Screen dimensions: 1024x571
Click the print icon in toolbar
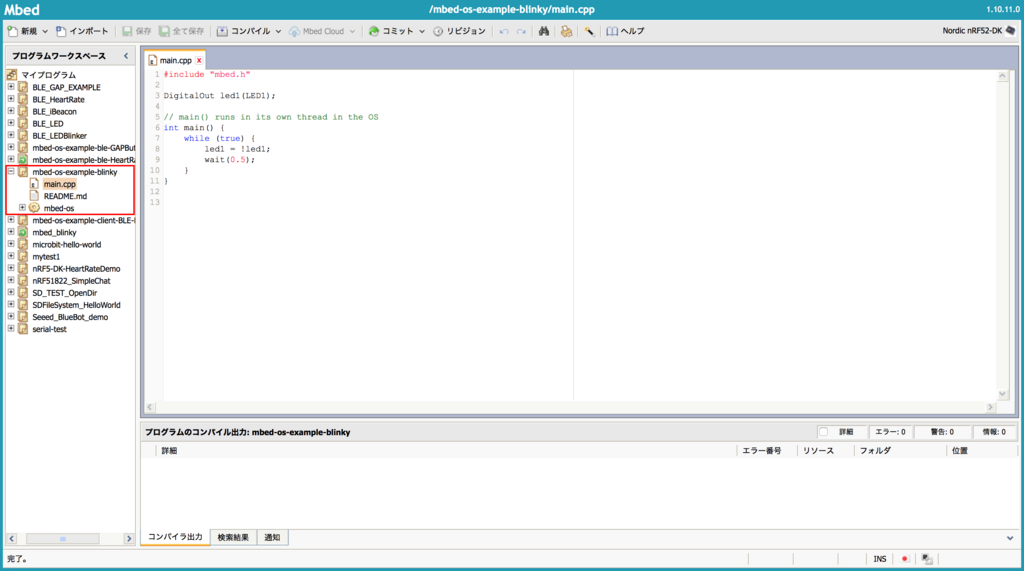(566, 31)
